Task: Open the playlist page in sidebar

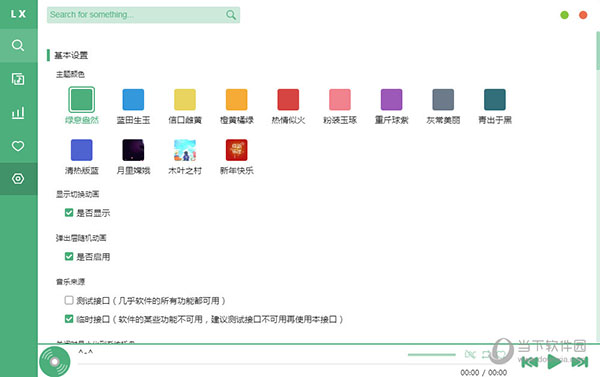Action: (18, 79)
